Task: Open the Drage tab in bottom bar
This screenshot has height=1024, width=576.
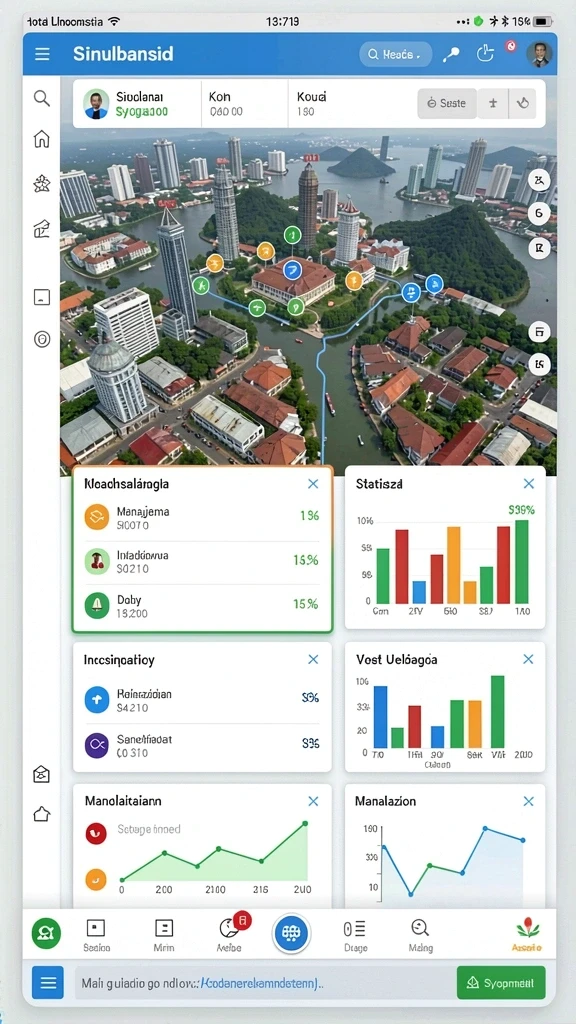Action: pyautogui.click(x=355, y=935)
